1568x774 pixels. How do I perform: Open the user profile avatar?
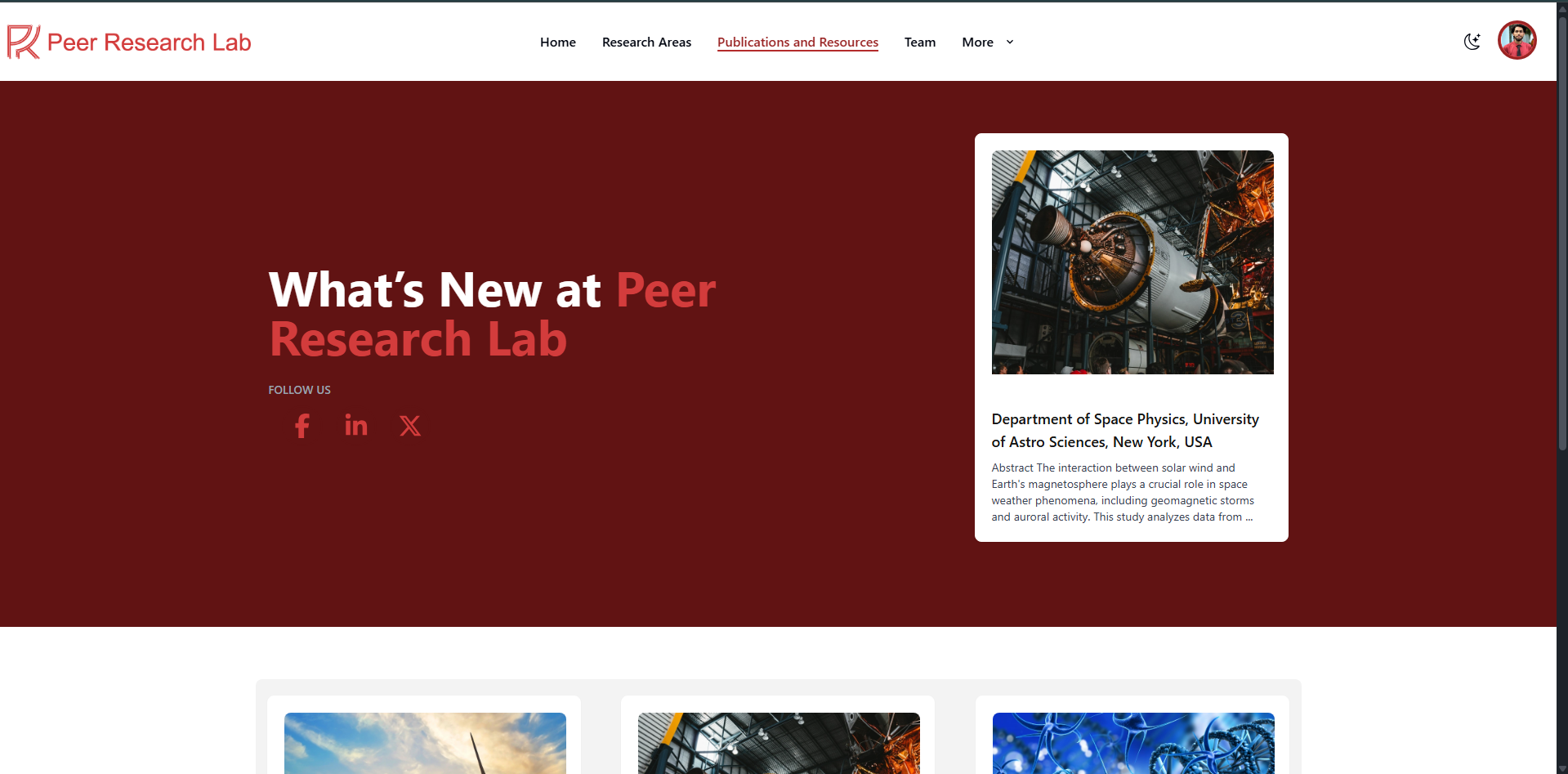(x=1517, y=40)
